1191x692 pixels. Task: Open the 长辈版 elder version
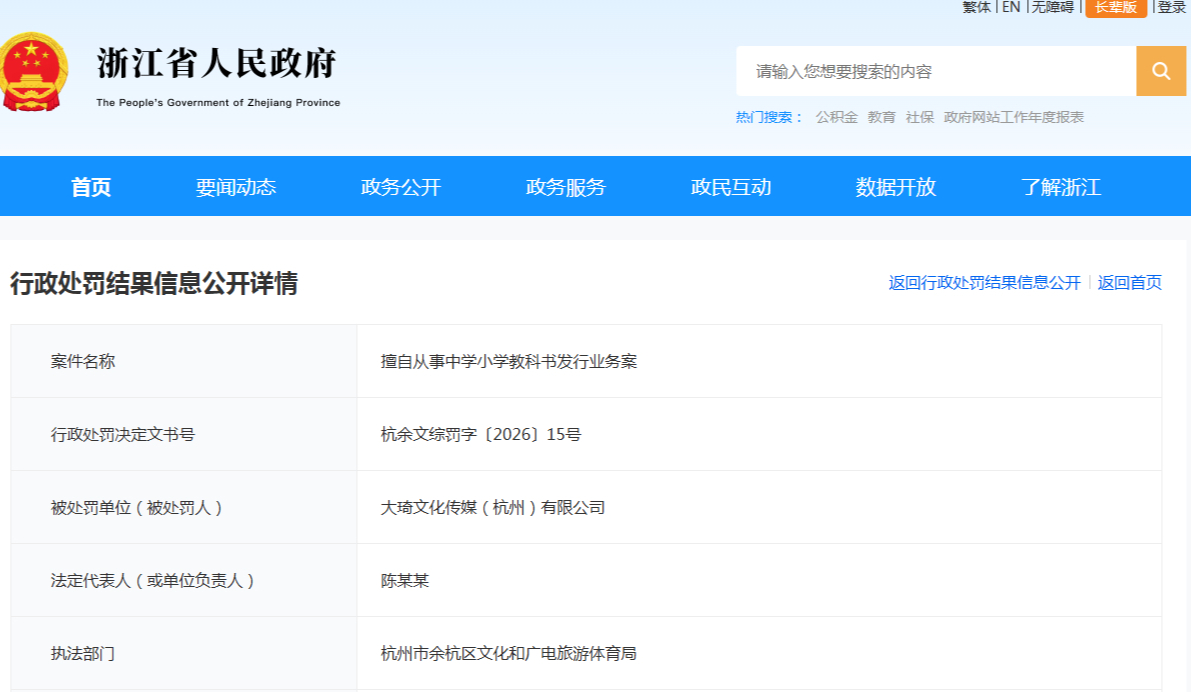pos(1116,8)
